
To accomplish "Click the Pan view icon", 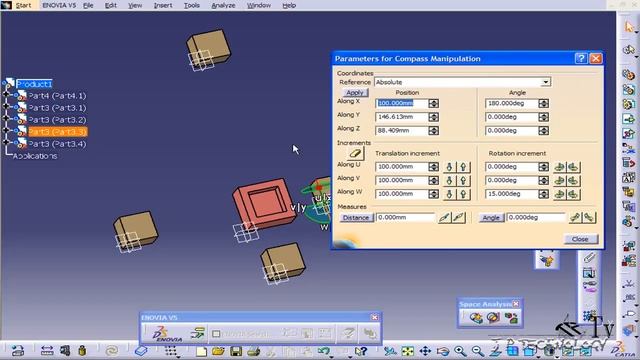I will 425,351.
